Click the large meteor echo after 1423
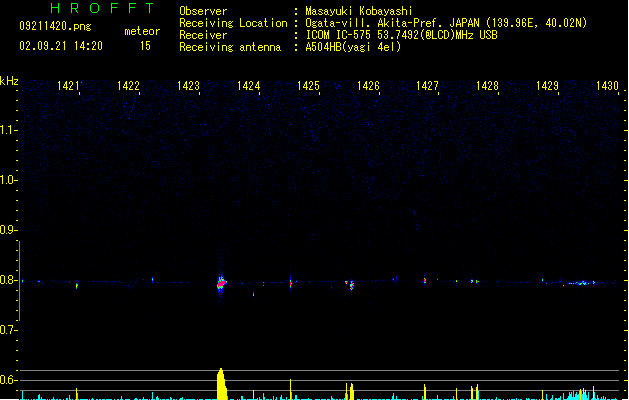629x400 pixels. [x=221, y=283]
